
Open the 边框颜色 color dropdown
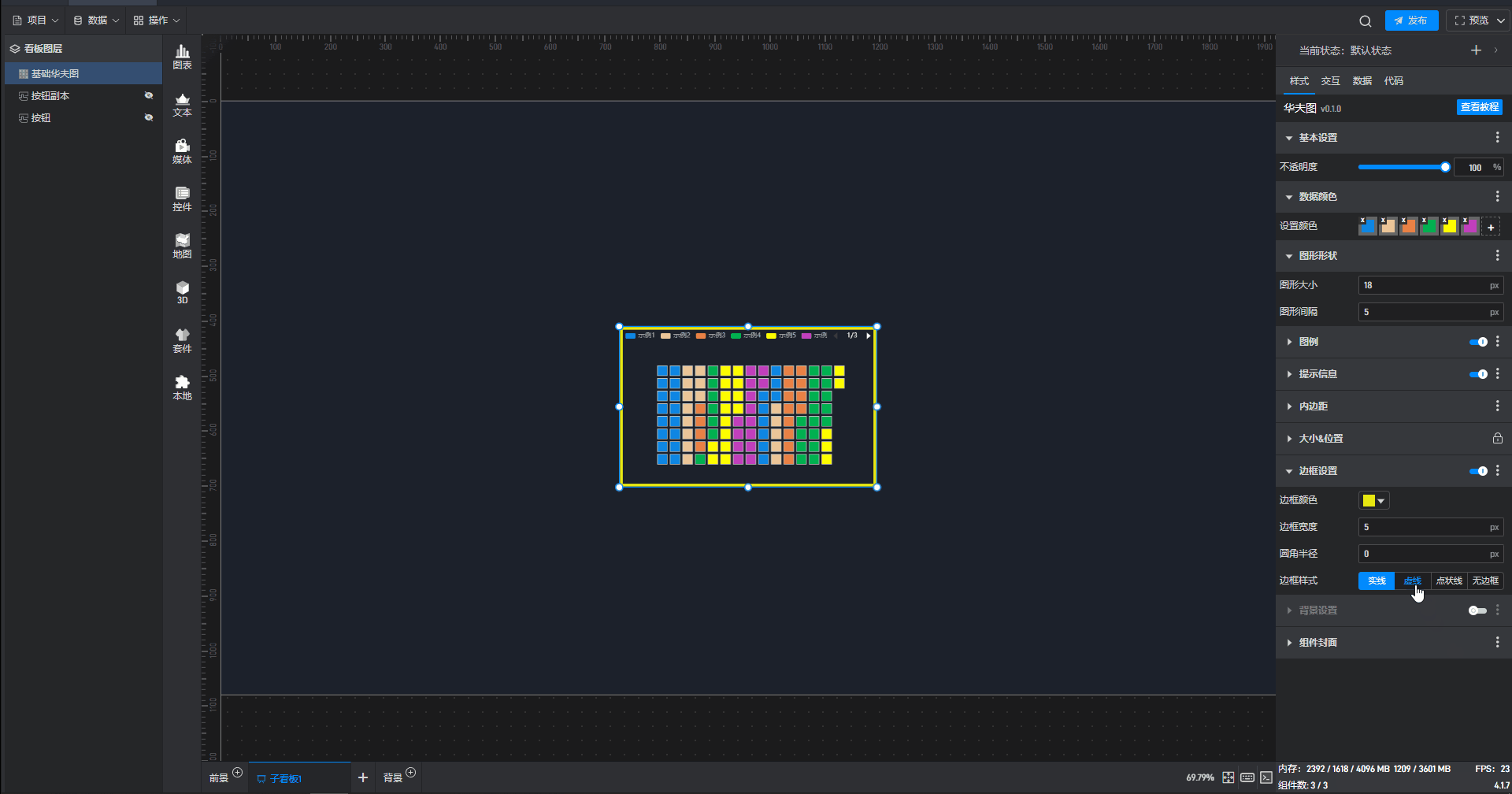coord(1374,501)
